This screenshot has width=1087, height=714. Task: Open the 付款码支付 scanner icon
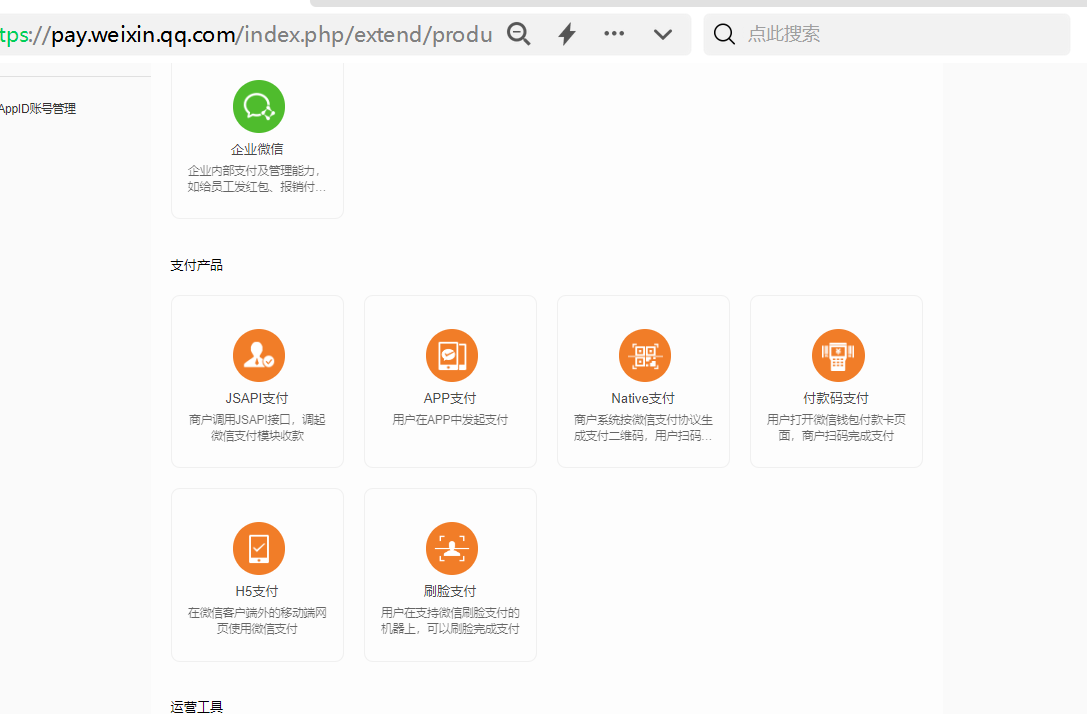(x=837, y=355)
